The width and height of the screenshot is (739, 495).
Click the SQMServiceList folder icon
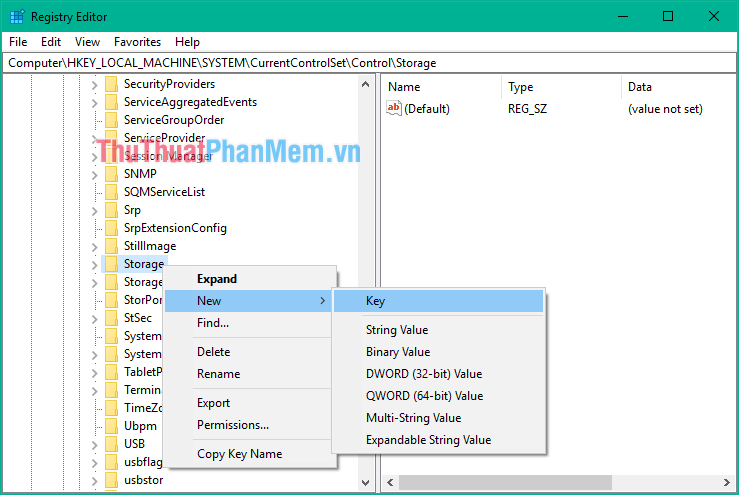pos(112,192)
